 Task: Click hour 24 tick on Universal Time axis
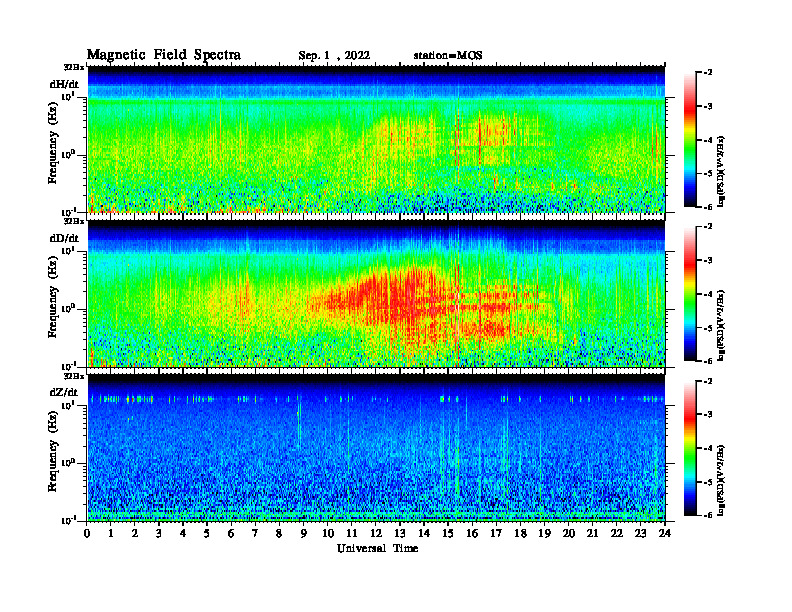665,534
